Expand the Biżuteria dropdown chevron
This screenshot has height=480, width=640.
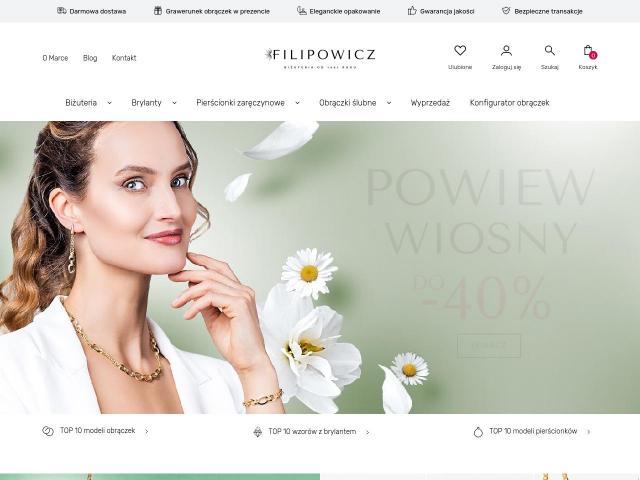pos(109,103)
